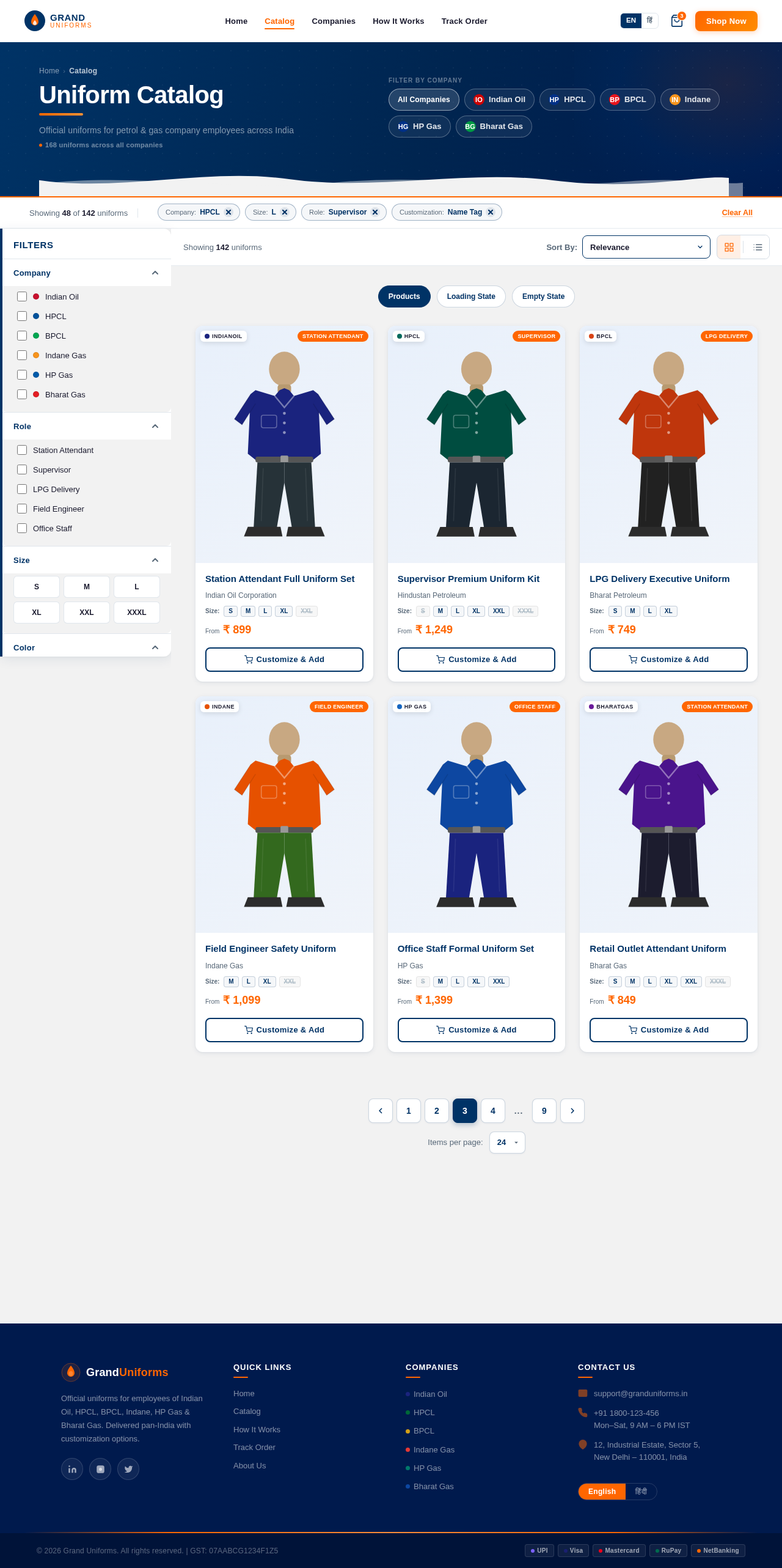Select the All Companies filter pill
The image size is (782, 1568).
[x=424, y=100]
